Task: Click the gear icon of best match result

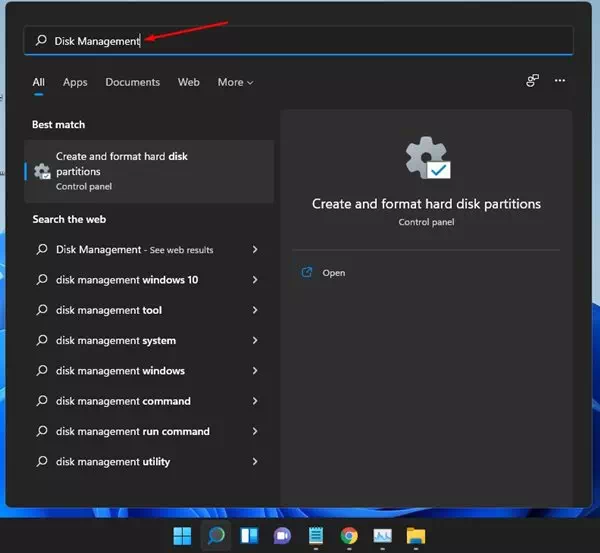Action: pos(42,171)
